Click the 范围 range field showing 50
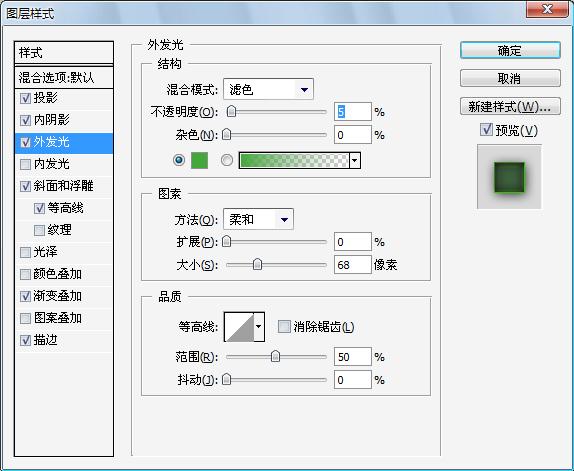This screenshot has width=574, height=471. pyautogui.click(x=353, y=356)
